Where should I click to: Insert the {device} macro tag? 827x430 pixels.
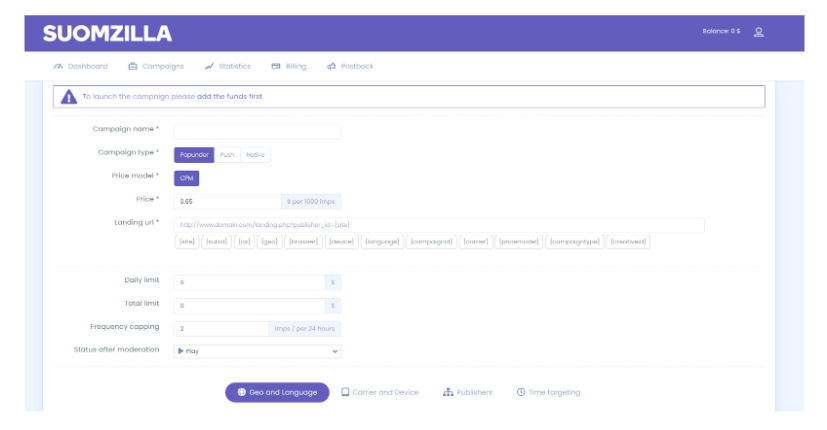click(341, 242)
